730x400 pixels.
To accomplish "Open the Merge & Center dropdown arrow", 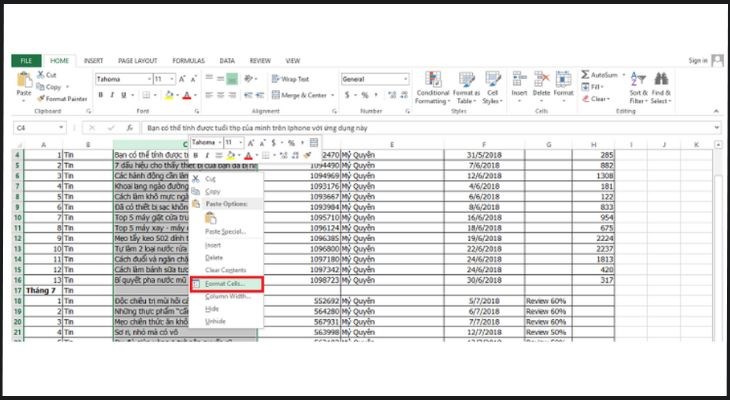I will 331,96.
